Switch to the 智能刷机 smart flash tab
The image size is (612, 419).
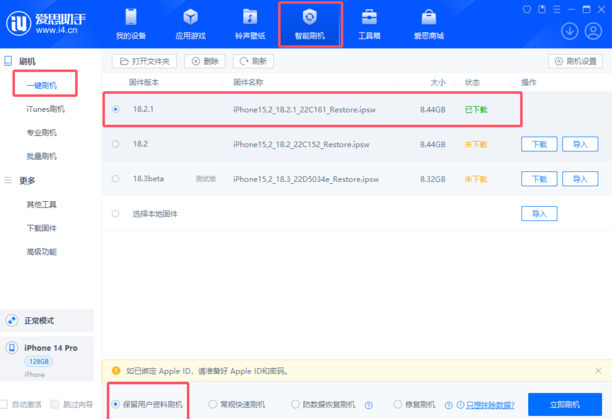[309, 24]
